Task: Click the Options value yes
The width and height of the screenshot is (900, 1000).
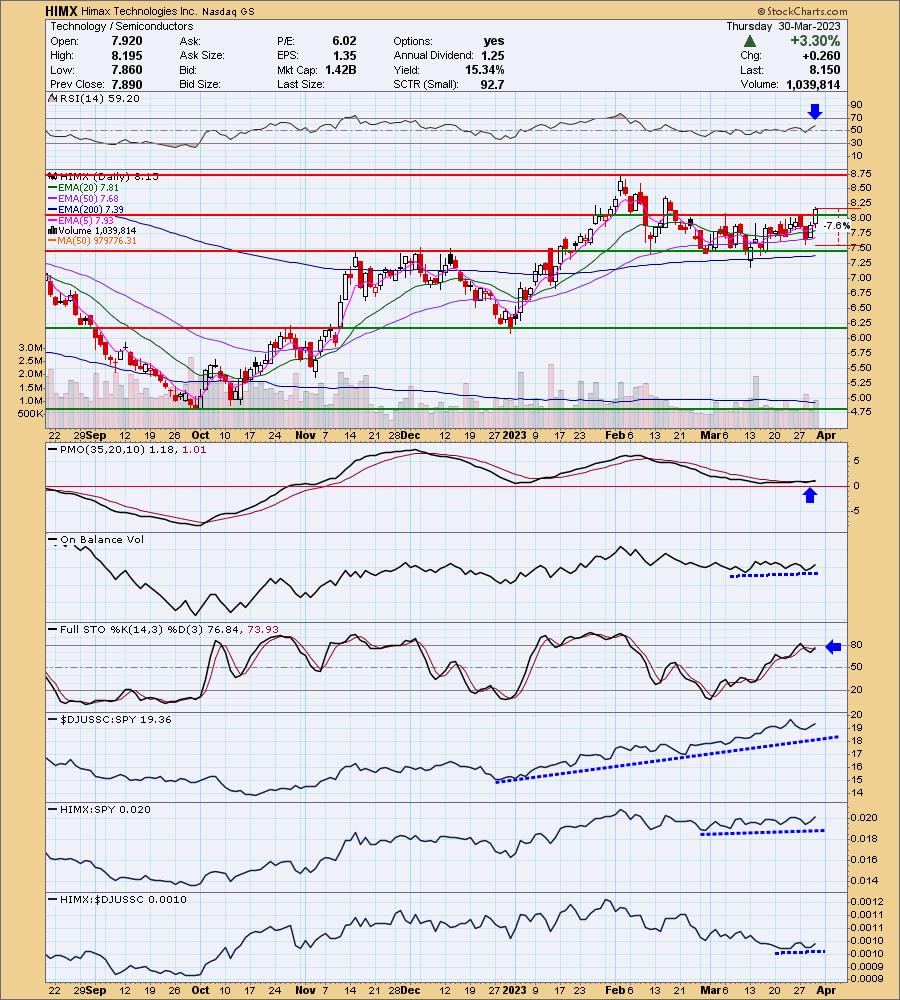Action: point(494,41)
